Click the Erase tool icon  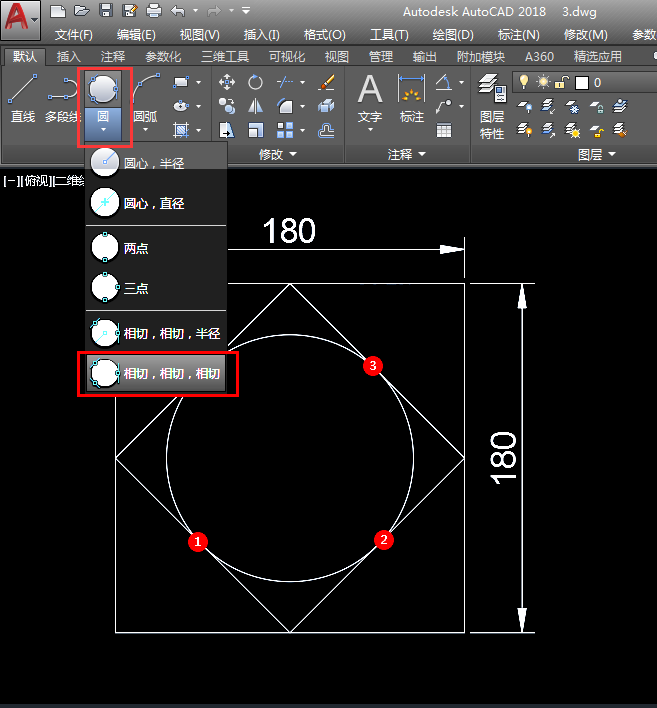[326, 82]
